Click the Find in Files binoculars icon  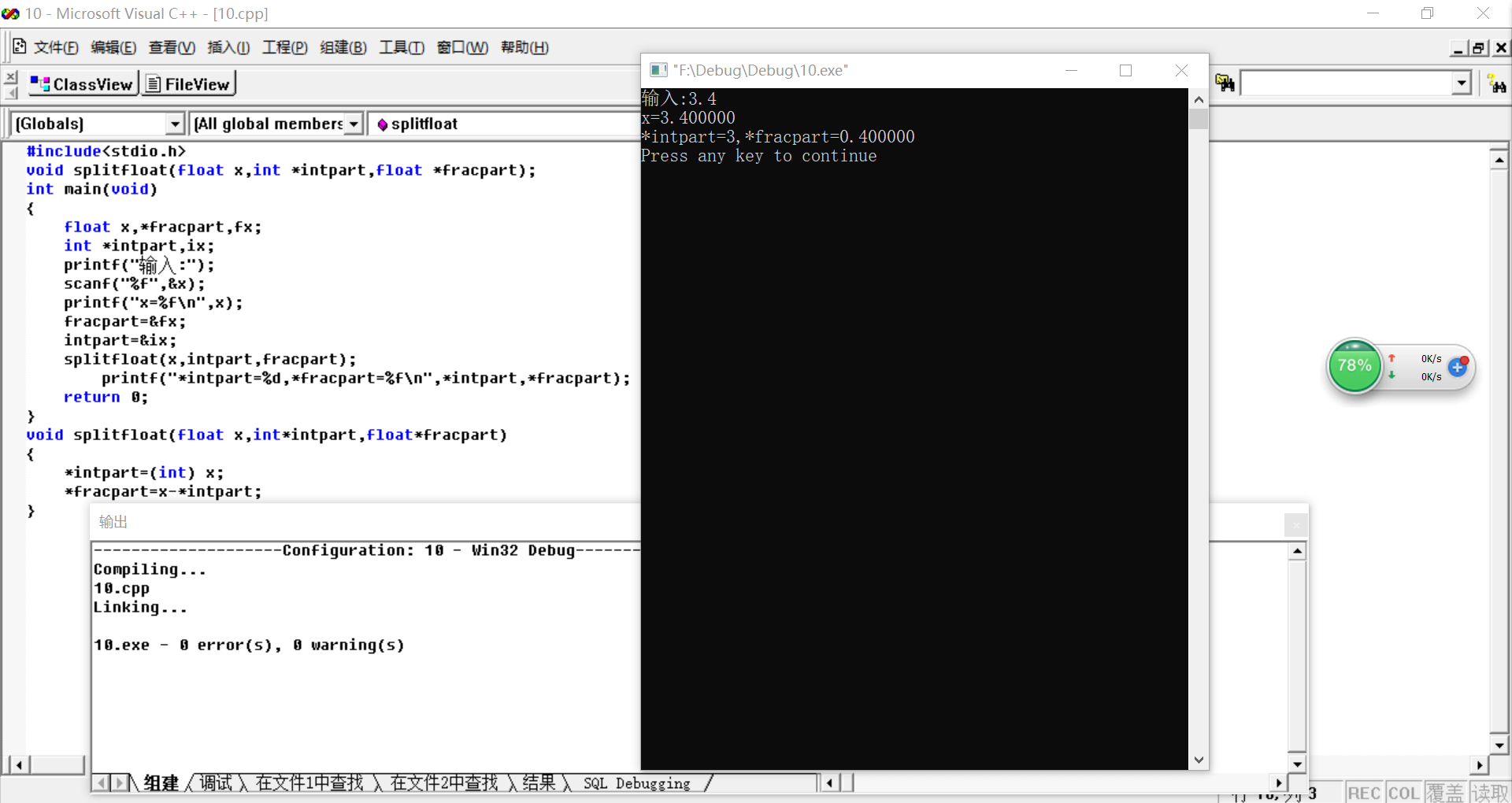point(1225,83)
